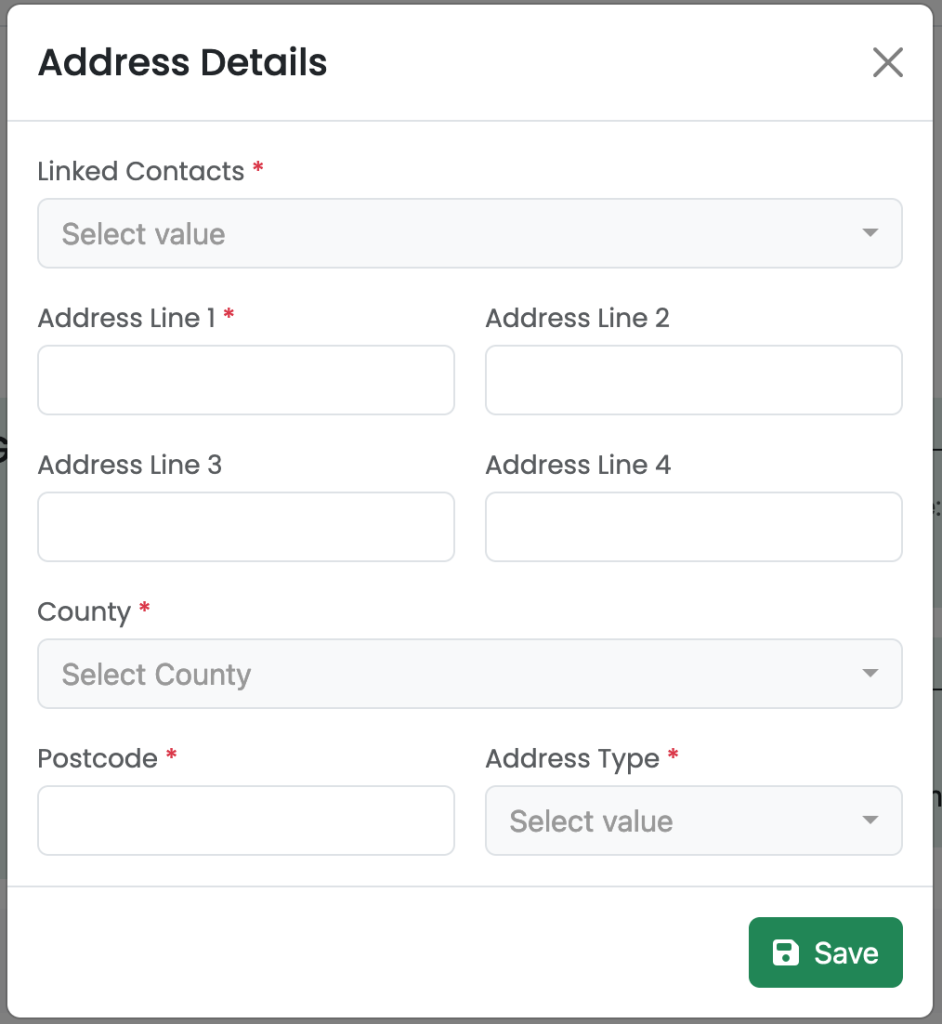Save the address details
Image resolution: width=942 pixels, height=1024 pixels.
pyautogui.click(x=825, y=952)
